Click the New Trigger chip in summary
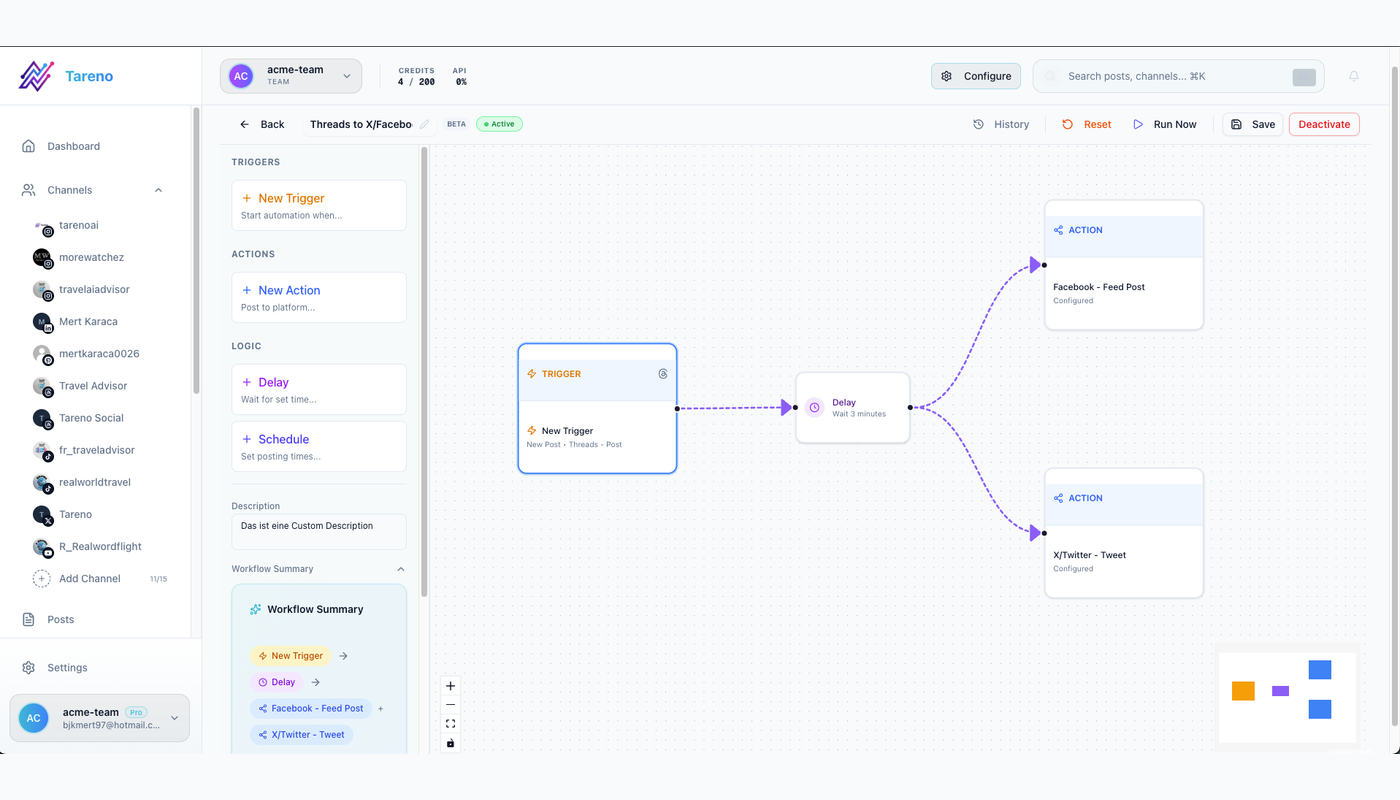 point(290,656)
